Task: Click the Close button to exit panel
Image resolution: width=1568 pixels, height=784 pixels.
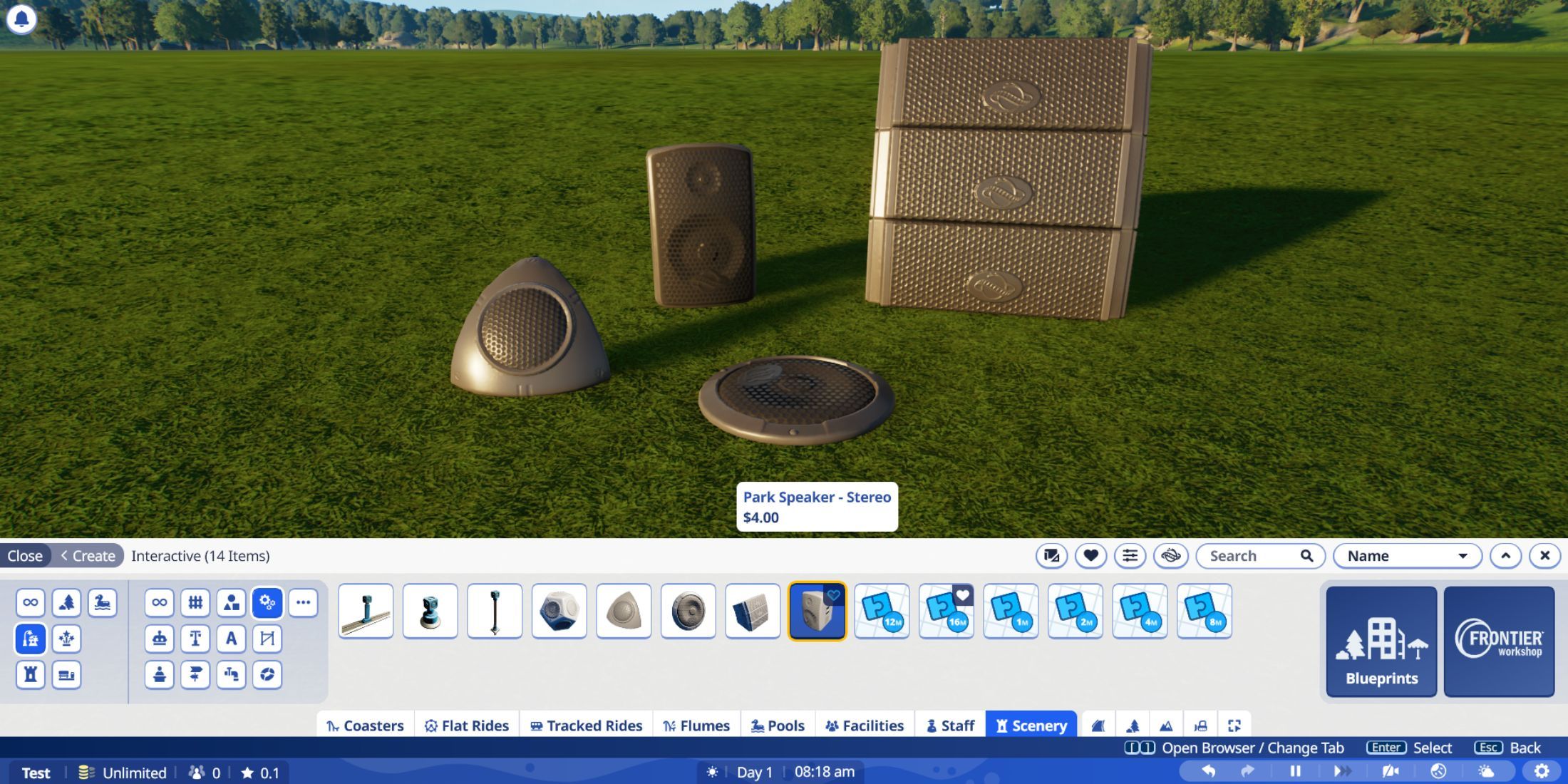Action: click(x=25, y=555)
